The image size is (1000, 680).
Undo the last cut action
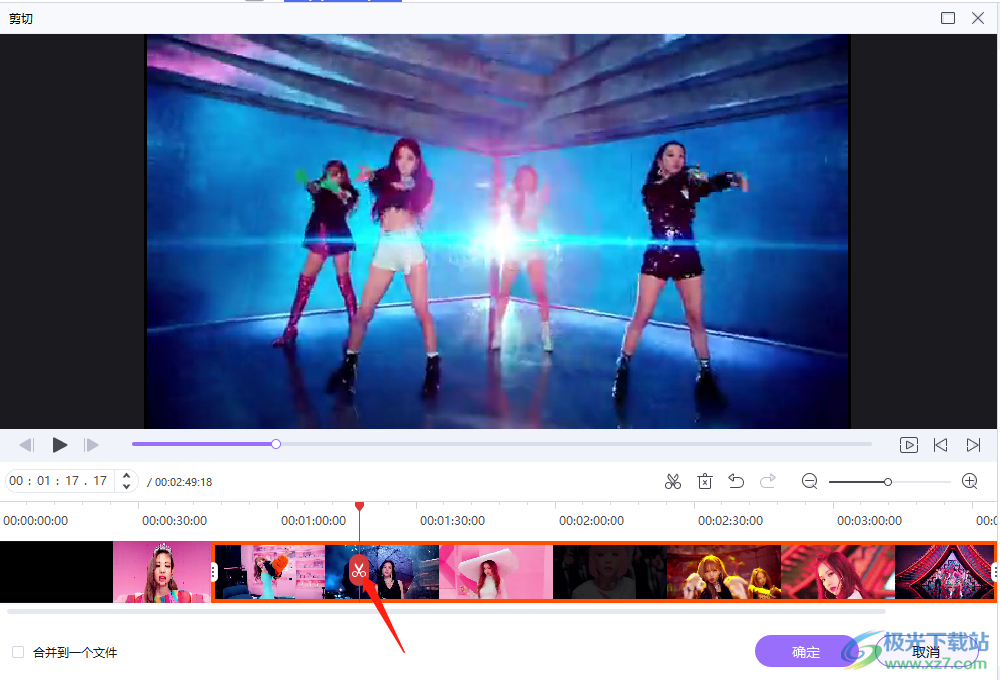pos(736,481)
